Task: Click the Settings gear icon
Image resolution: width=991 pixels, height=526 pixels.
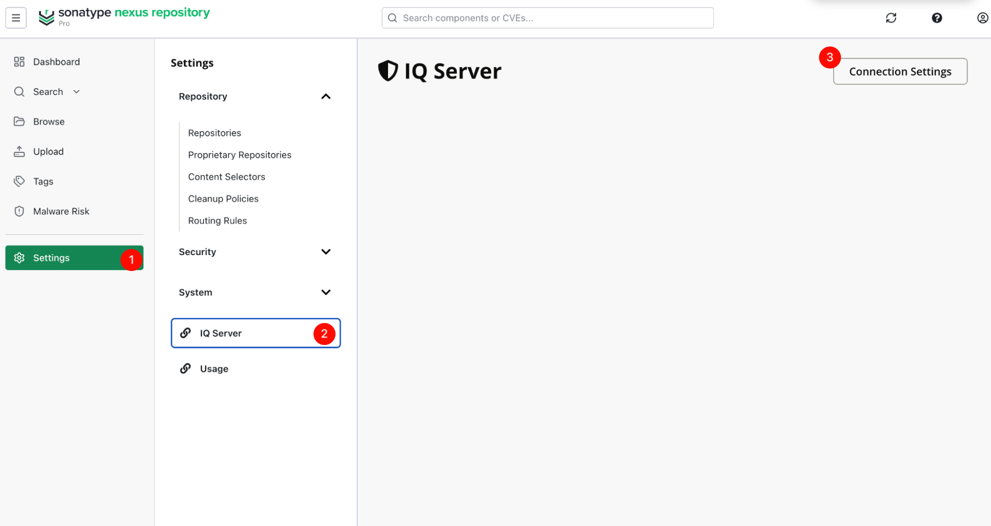Action: click(x=19, y=258)
